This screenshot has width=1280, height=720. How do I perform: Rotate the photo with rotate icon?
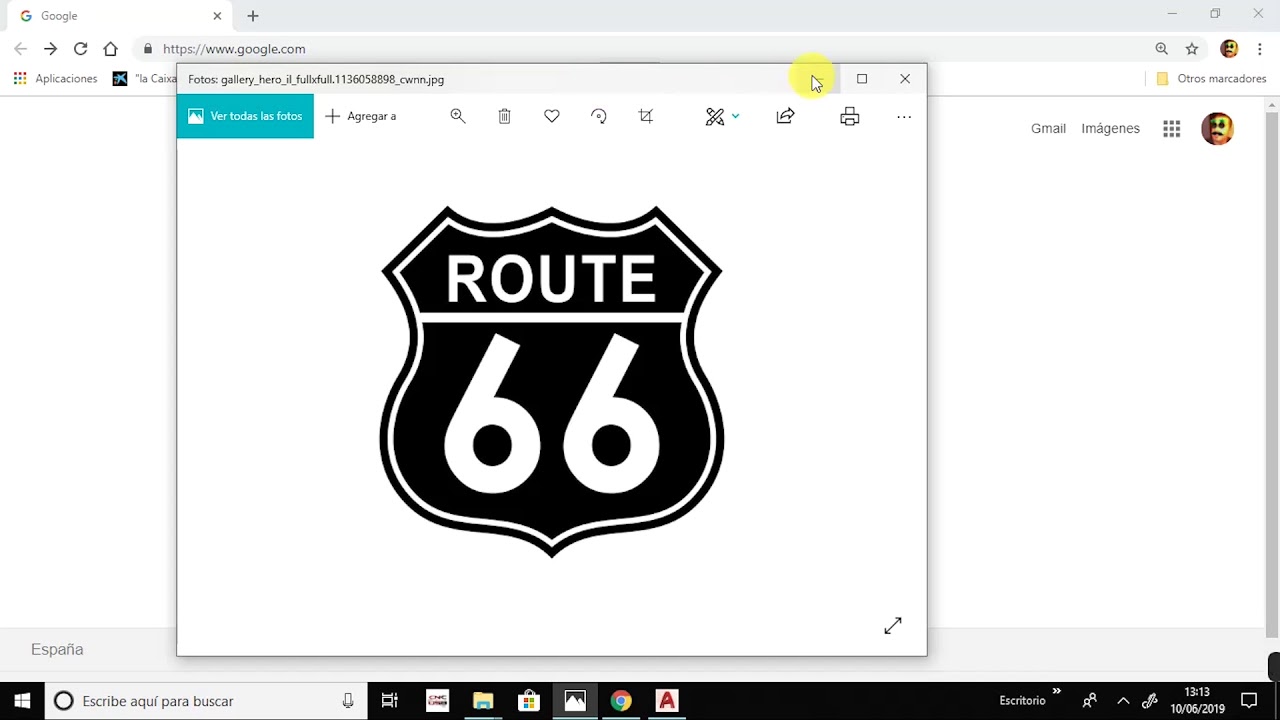point(599,116)
